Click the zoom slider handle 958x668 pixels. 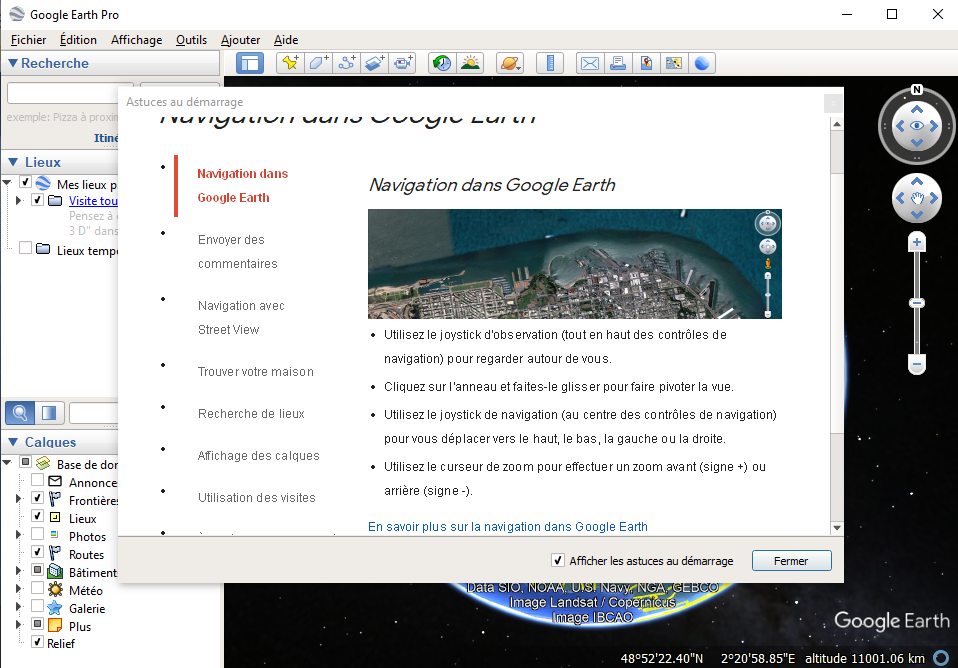point(916,303)
